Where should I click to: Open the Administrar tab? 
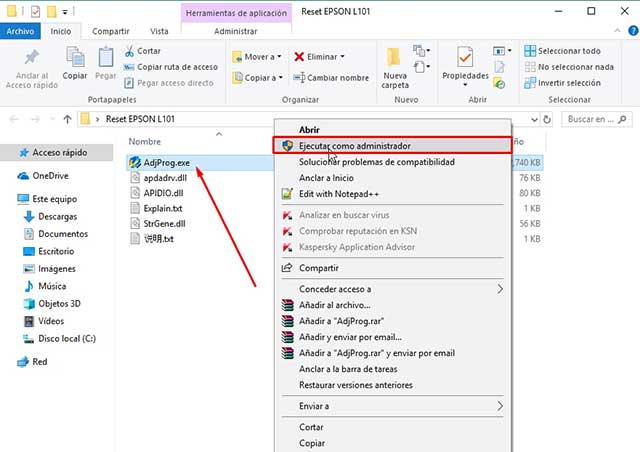[x=236, y=31]
